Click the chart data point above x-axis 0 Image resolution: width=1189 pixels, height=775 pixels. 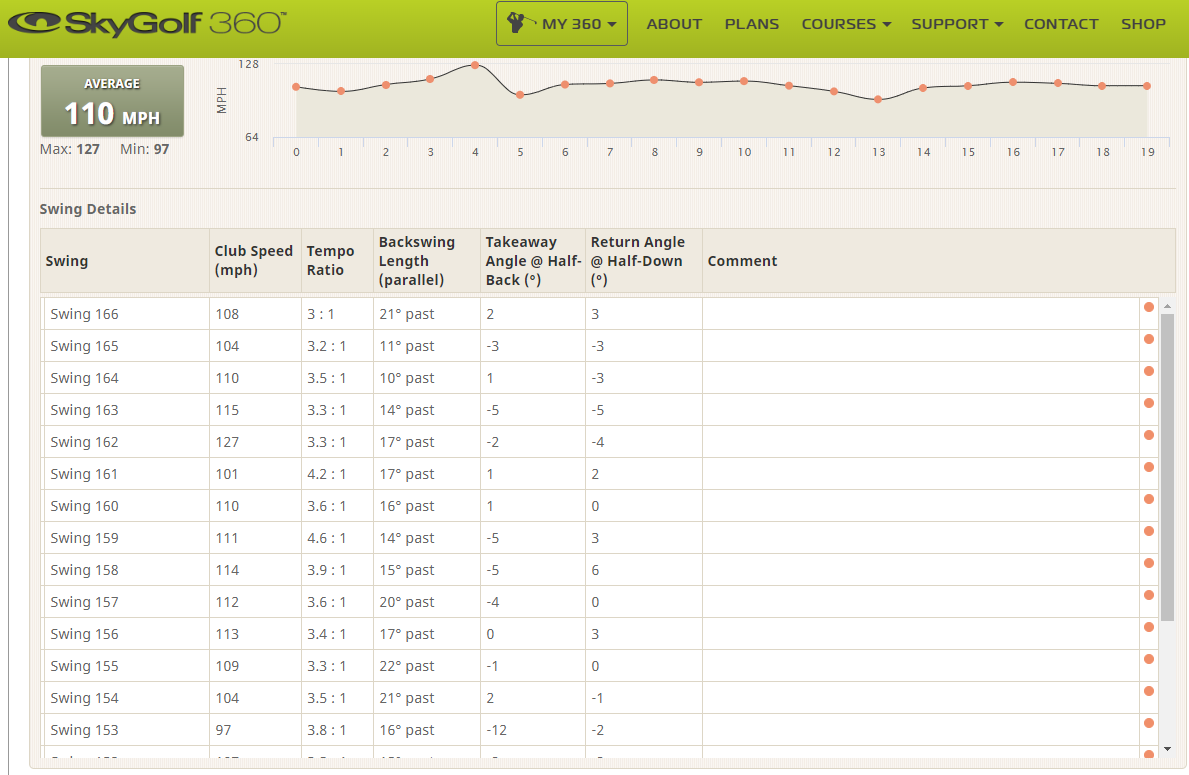[x=296, y=86]
